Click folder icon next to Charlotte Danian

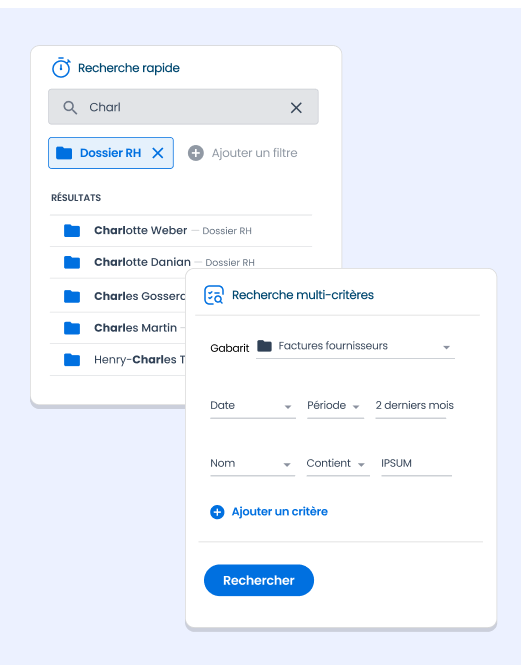[72, 263]
